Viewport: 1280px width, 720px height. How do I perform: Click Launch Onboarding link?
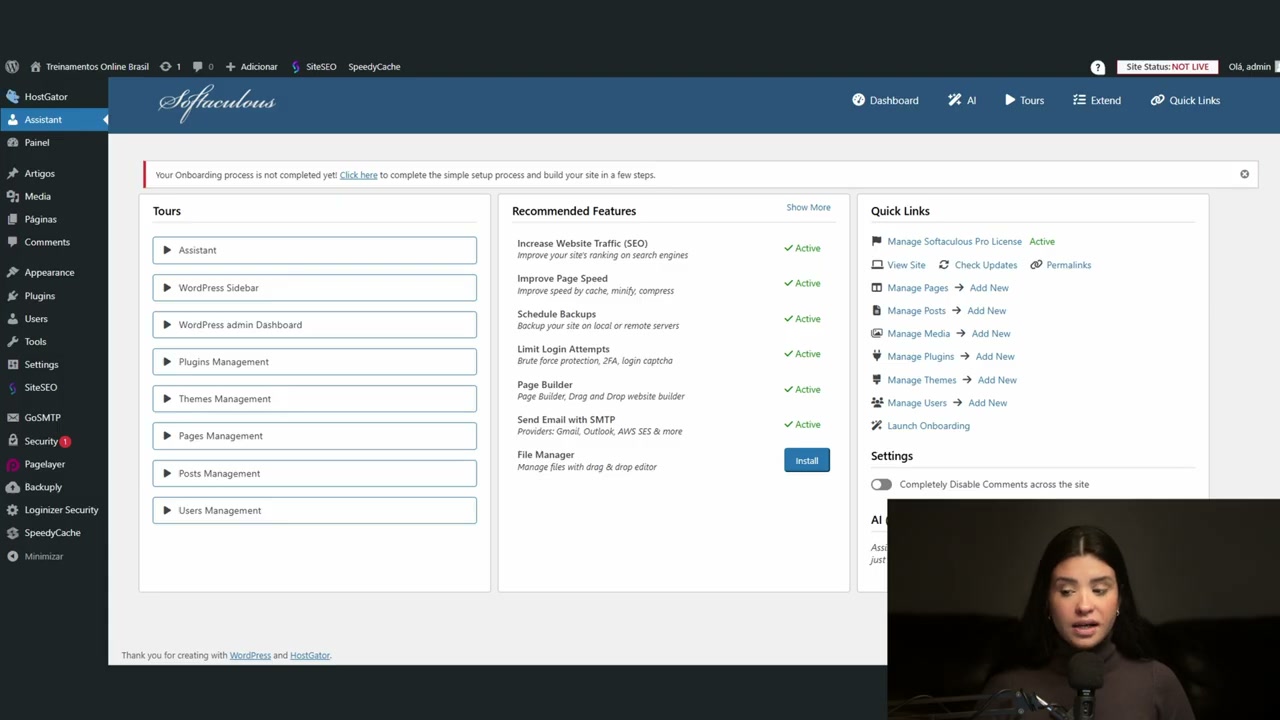click(928, 426)
